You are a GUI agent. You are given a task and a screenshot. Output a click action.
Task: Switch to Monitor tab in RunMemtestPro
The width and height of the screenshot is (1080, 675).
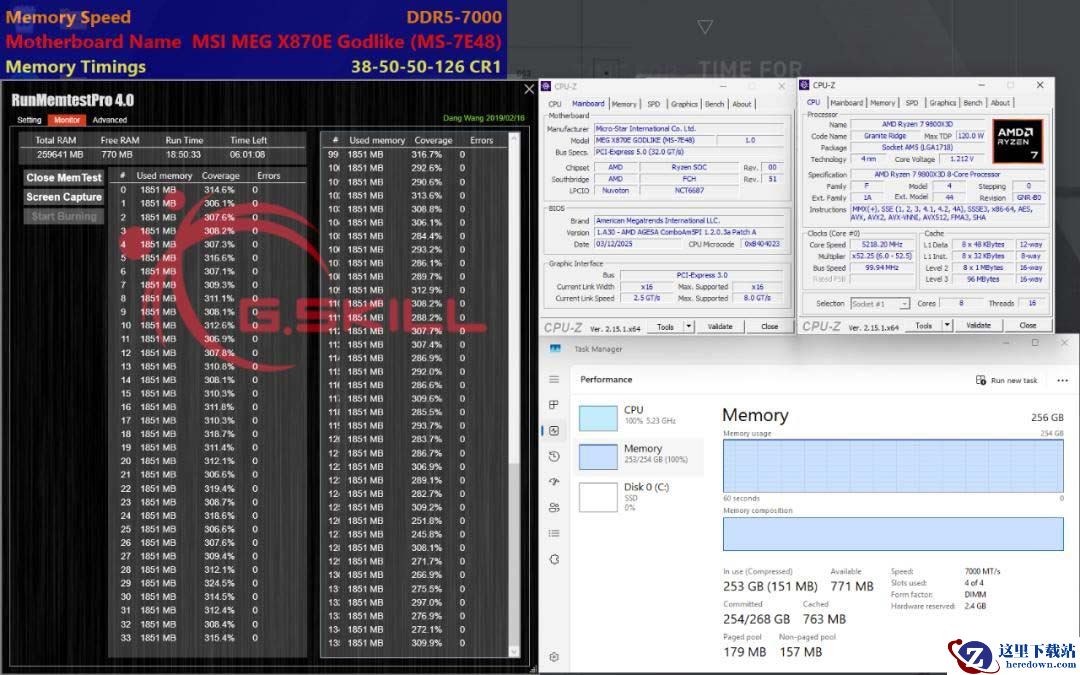[x=67, y=120]
